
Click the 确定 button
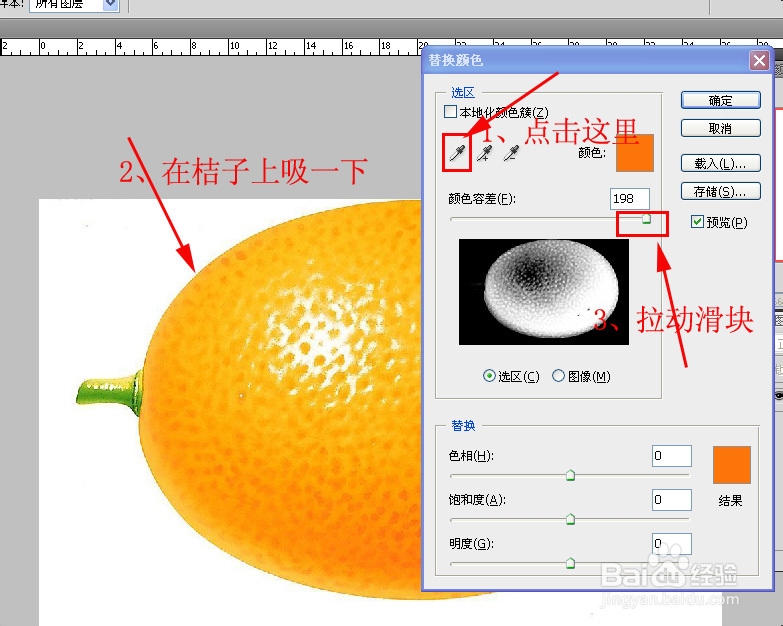(721, 100)
